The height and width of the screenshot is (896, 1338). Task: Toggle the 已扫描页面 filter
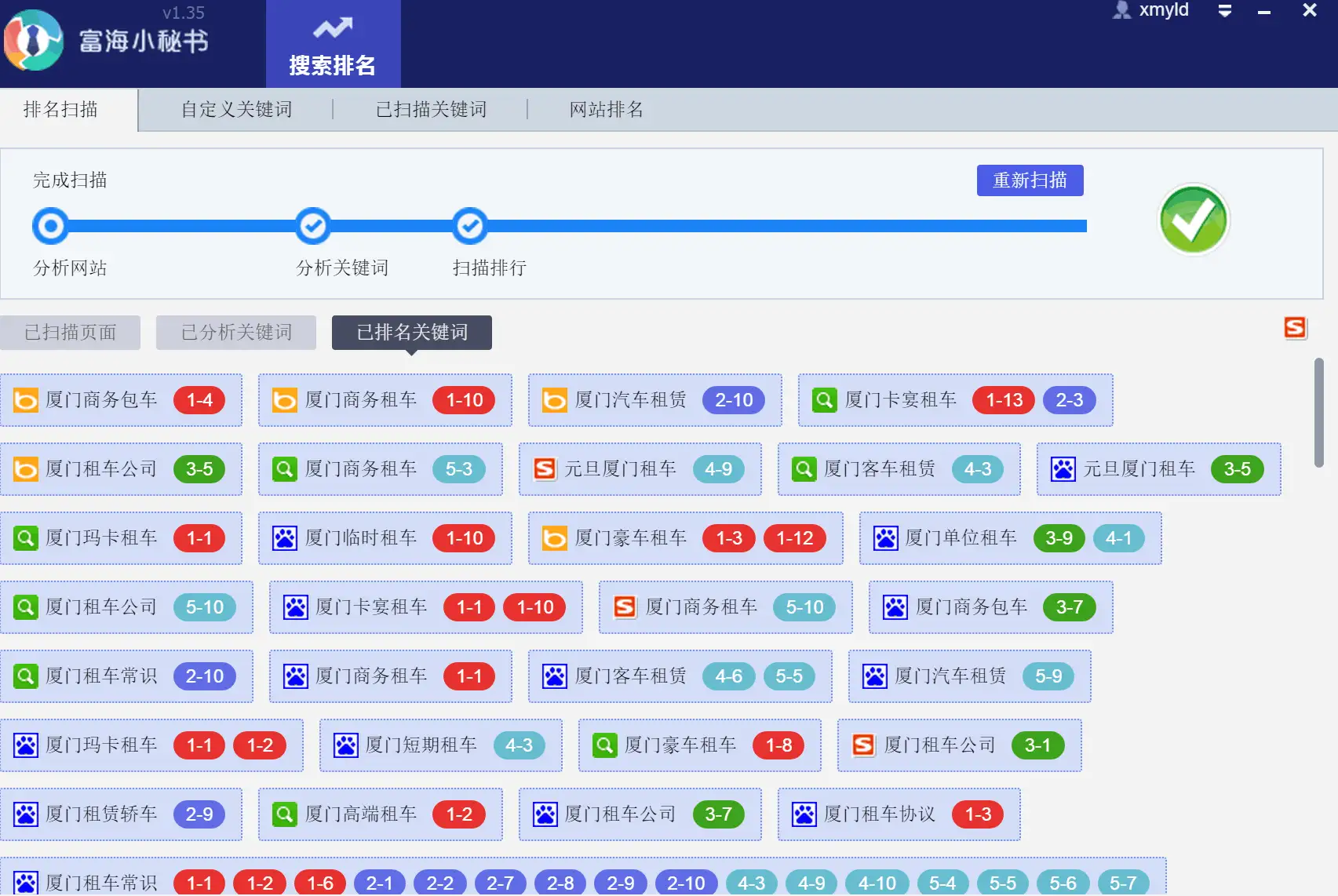pyautogui.click(x=70, y=332)
